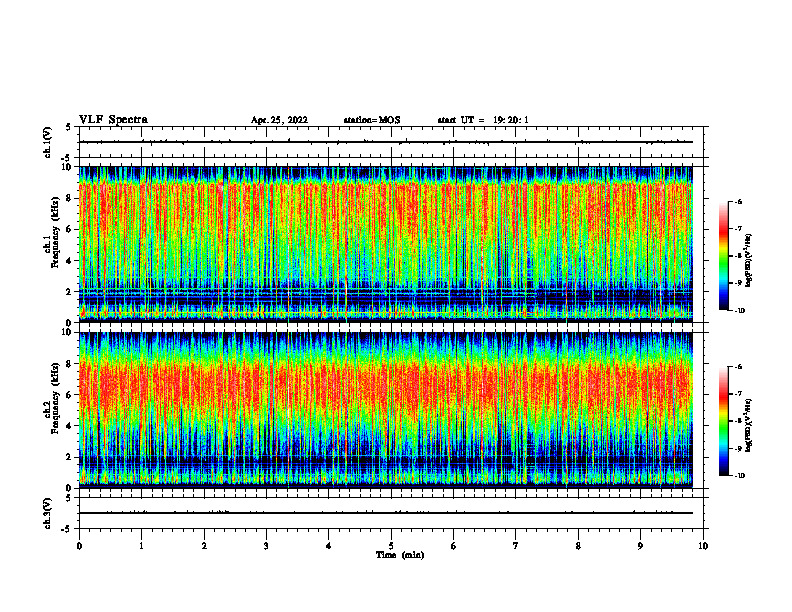Click the ch.3 voltage waveform trace
Screen dimensions: 792x612
tap(385, 513)
